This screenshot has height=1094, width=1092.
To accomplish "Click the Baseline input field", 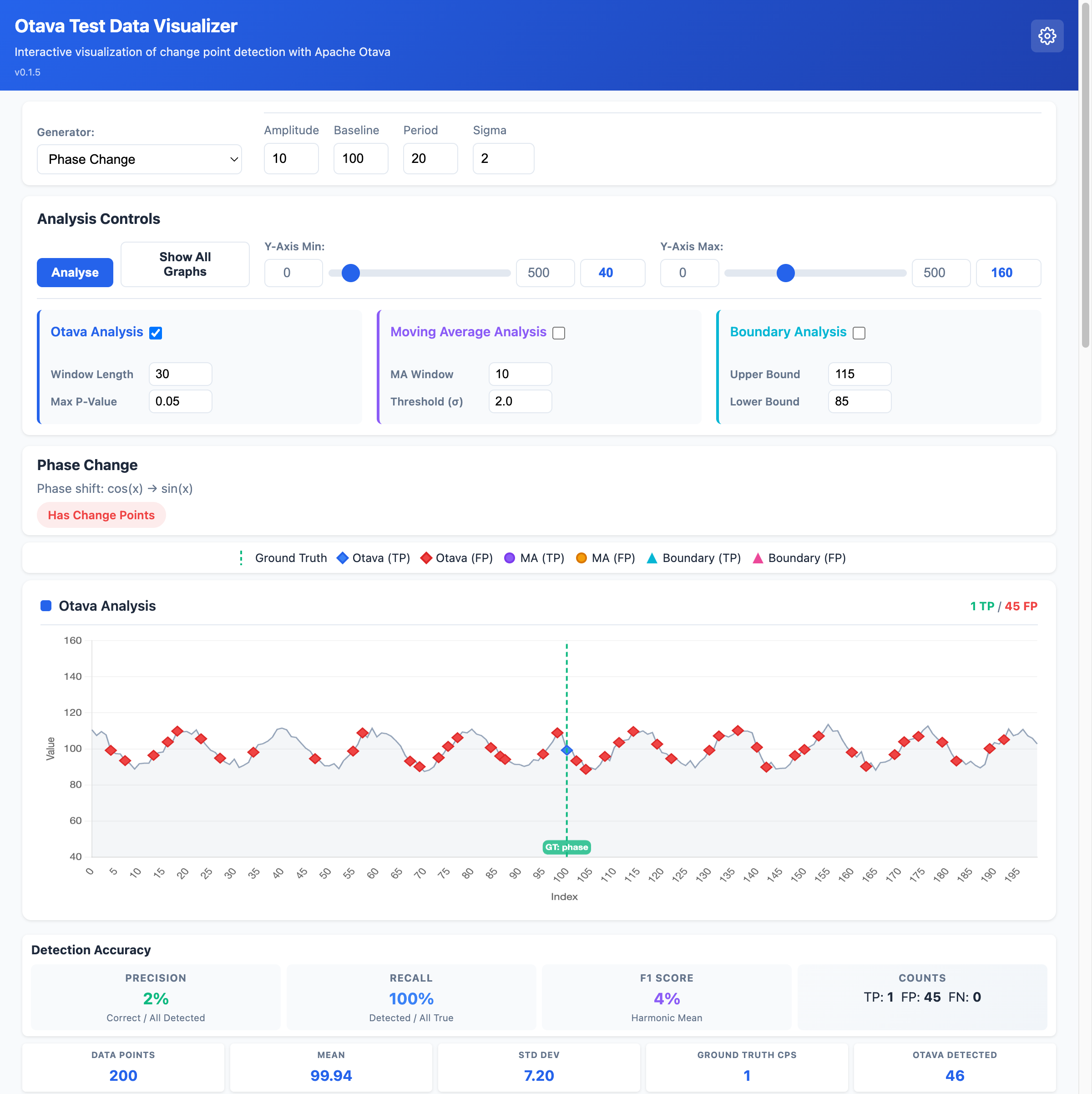I will (361, 158).
